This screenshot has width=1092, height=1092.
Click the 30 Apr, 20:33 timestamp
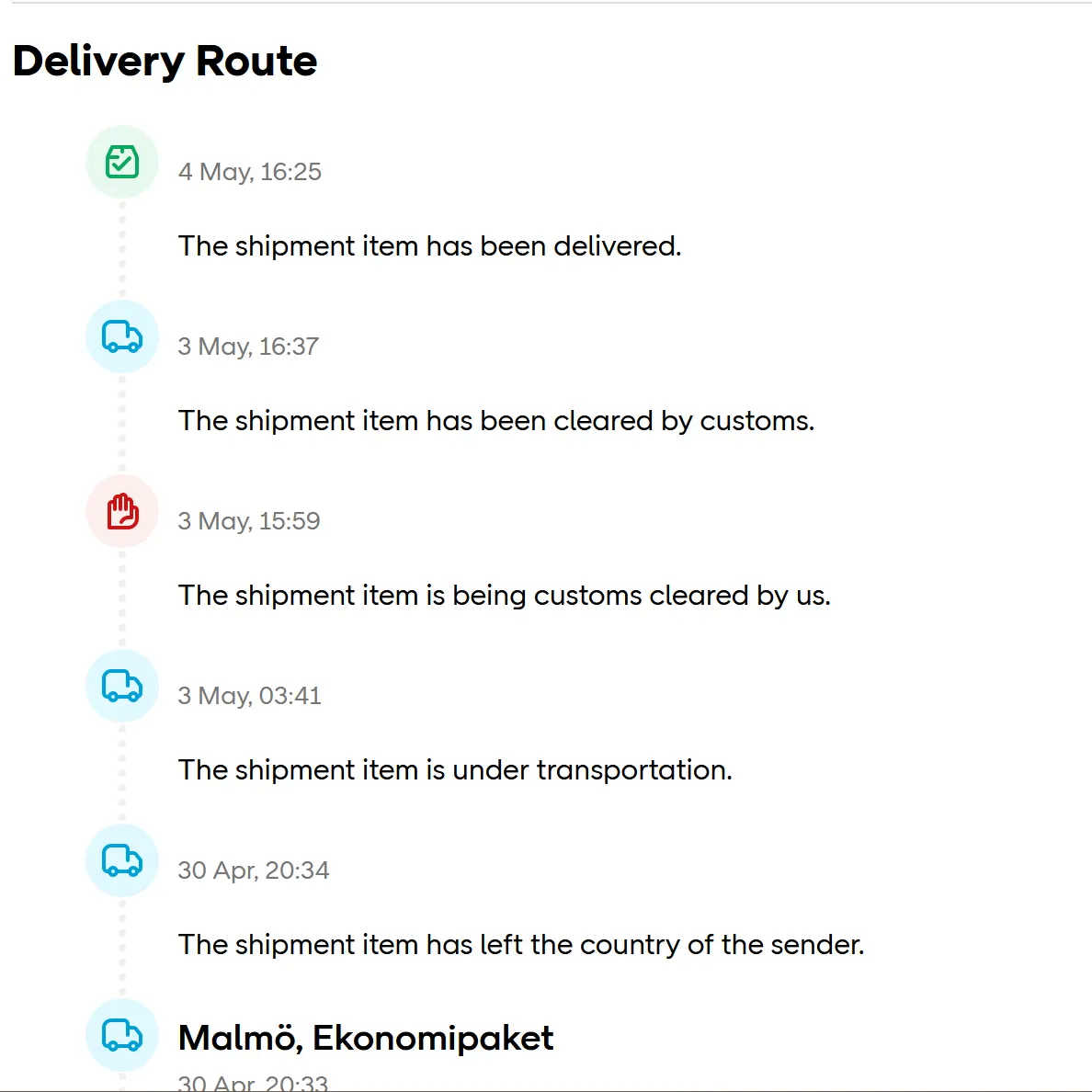(x=253, y=1083)
